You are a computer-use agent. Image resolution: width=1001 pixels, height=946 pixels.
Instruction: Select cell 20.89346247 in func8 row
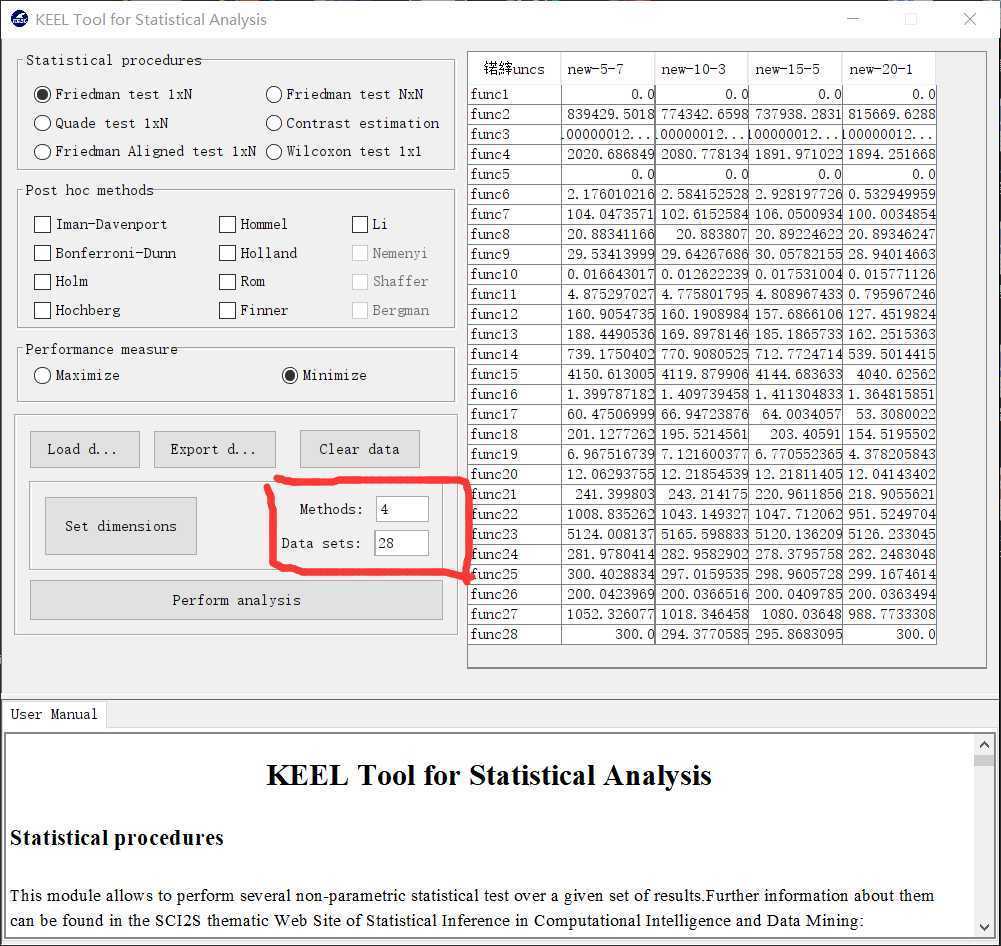(x=890, y=234)
